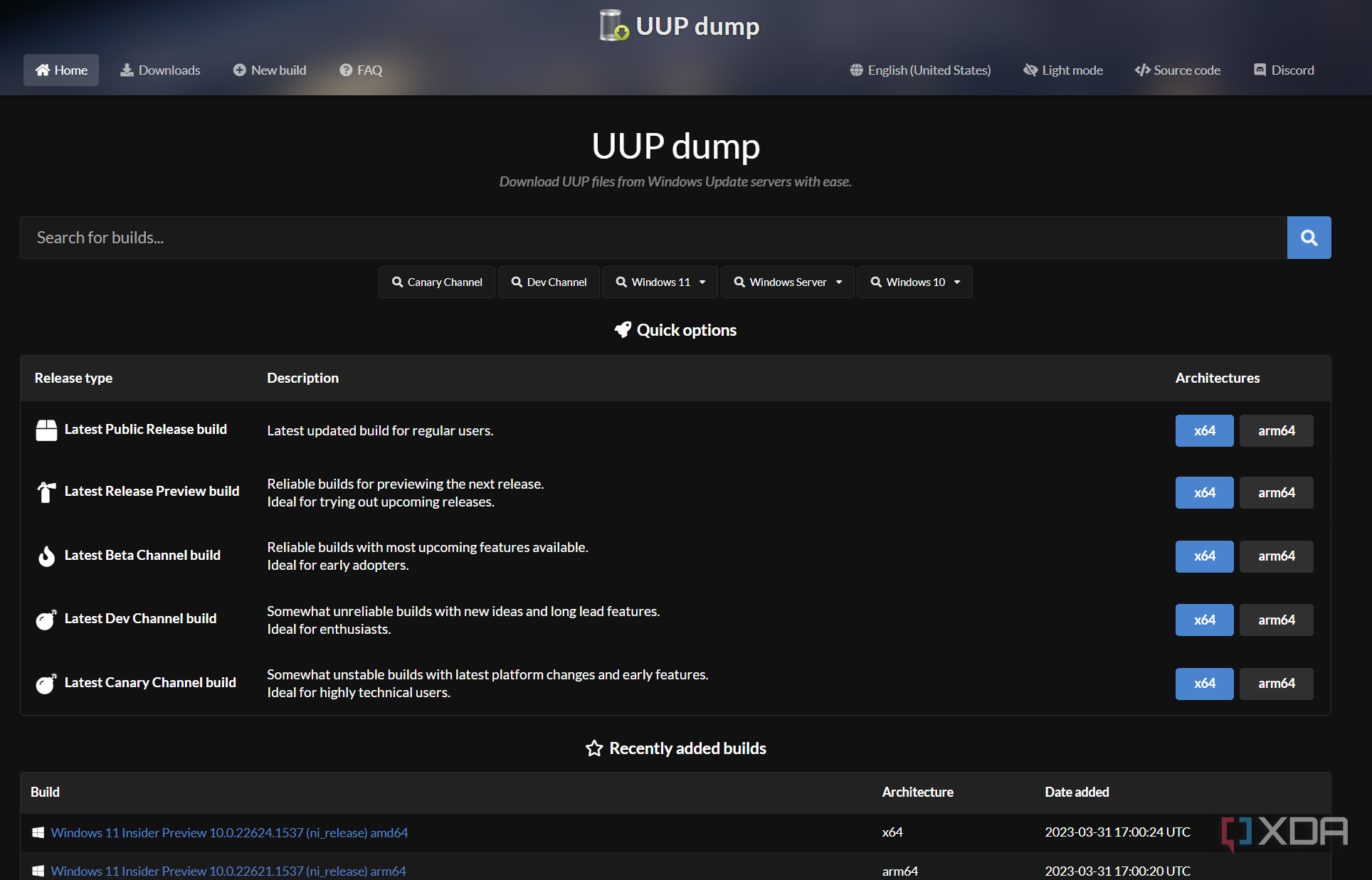Open the FAQ page

[x=361, y=70]
